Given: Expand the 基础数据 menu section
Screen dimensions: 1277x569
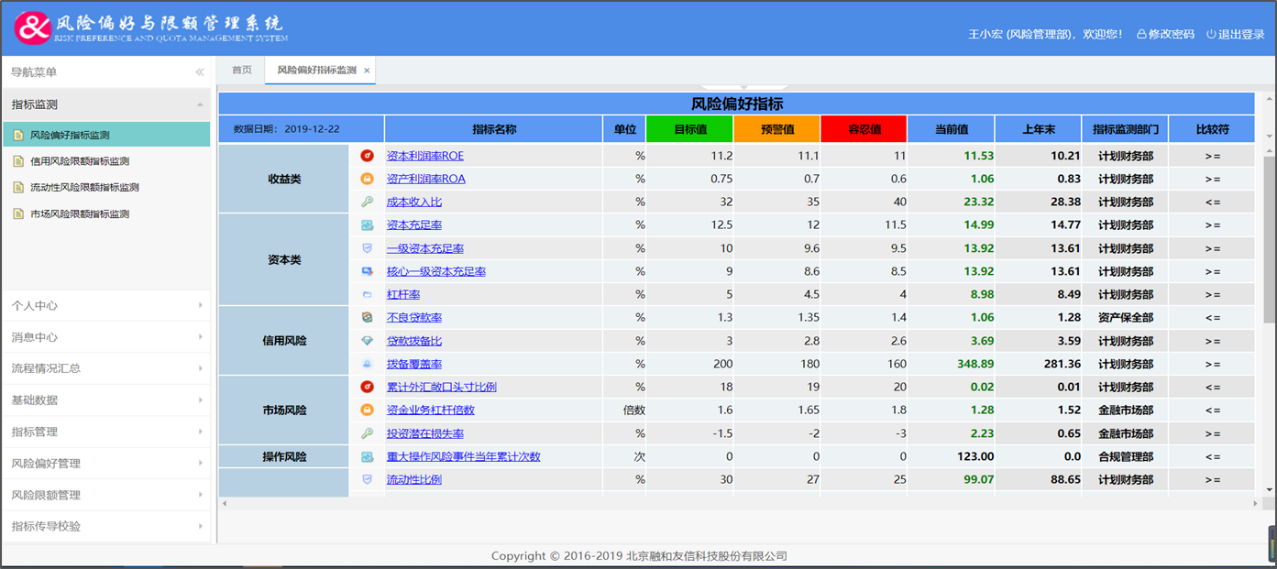Looking at the screenshot, I should pos(105,400).
